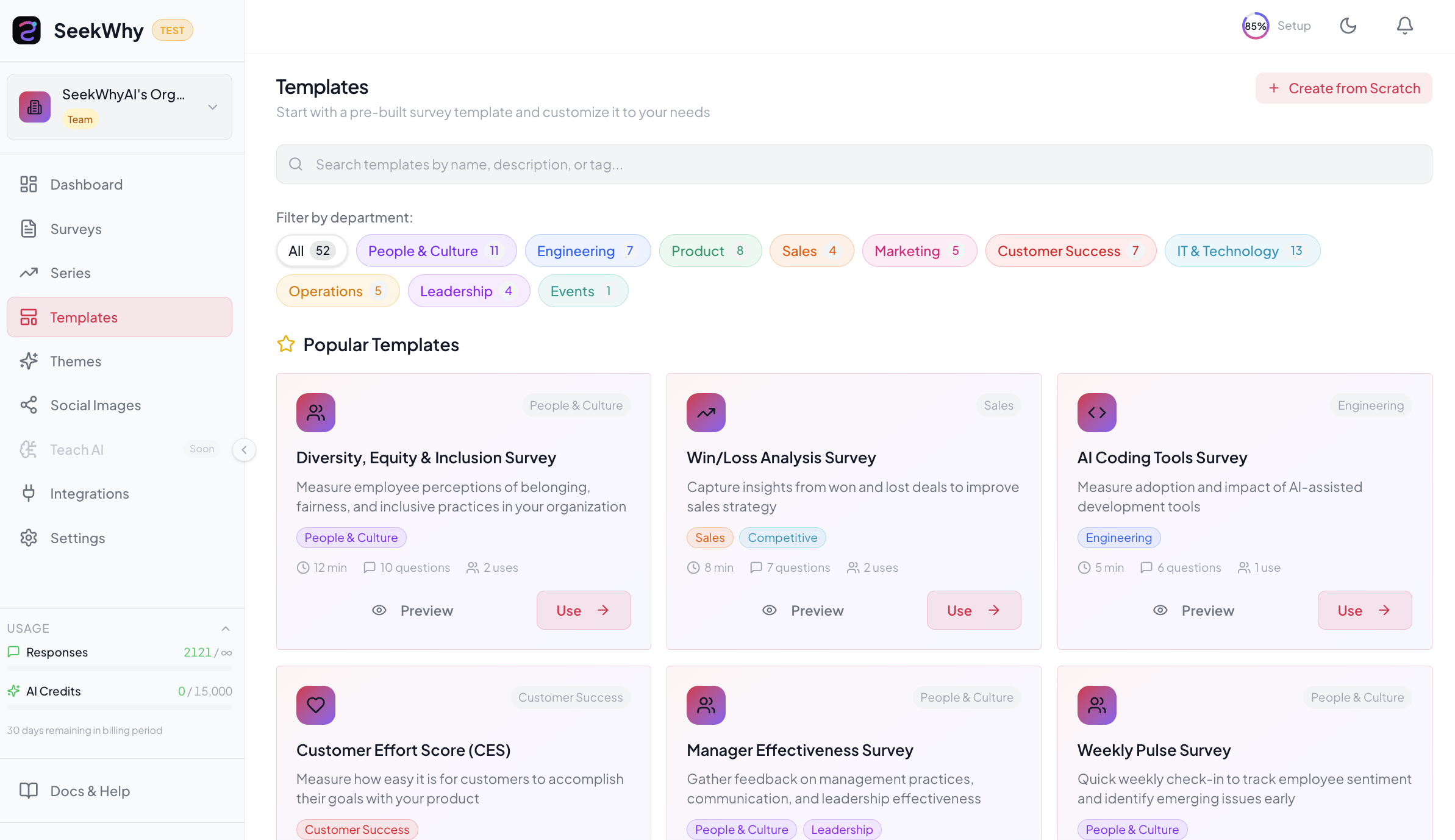Screen dimensions: 1455x840
Task: Select the Engineering department filter chip
Action: pyautogui.click(x=587, y=251)
